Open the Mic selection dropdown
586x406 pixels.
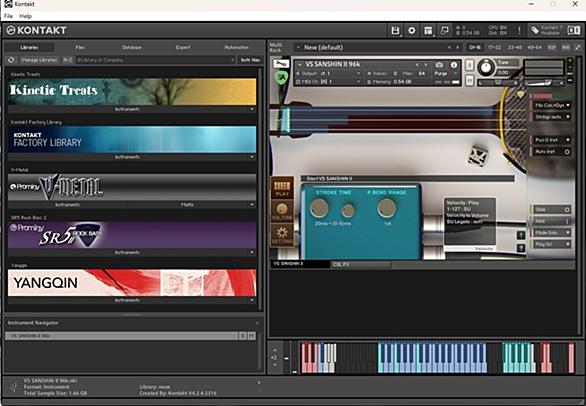pos(551,105)
